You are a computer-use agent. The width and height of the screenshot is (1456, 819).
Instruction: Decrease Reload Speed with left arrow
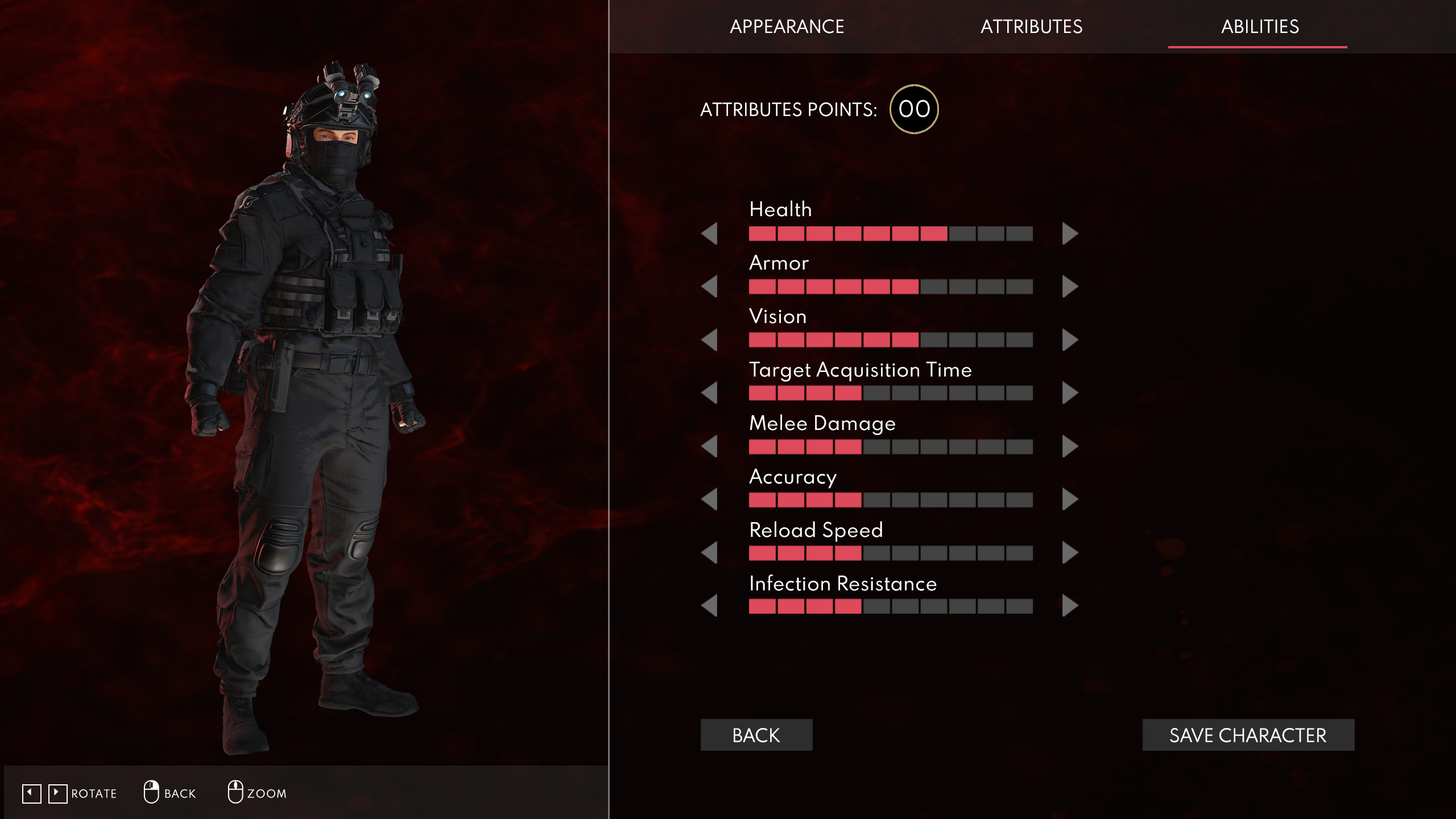(x=709, y=553)
